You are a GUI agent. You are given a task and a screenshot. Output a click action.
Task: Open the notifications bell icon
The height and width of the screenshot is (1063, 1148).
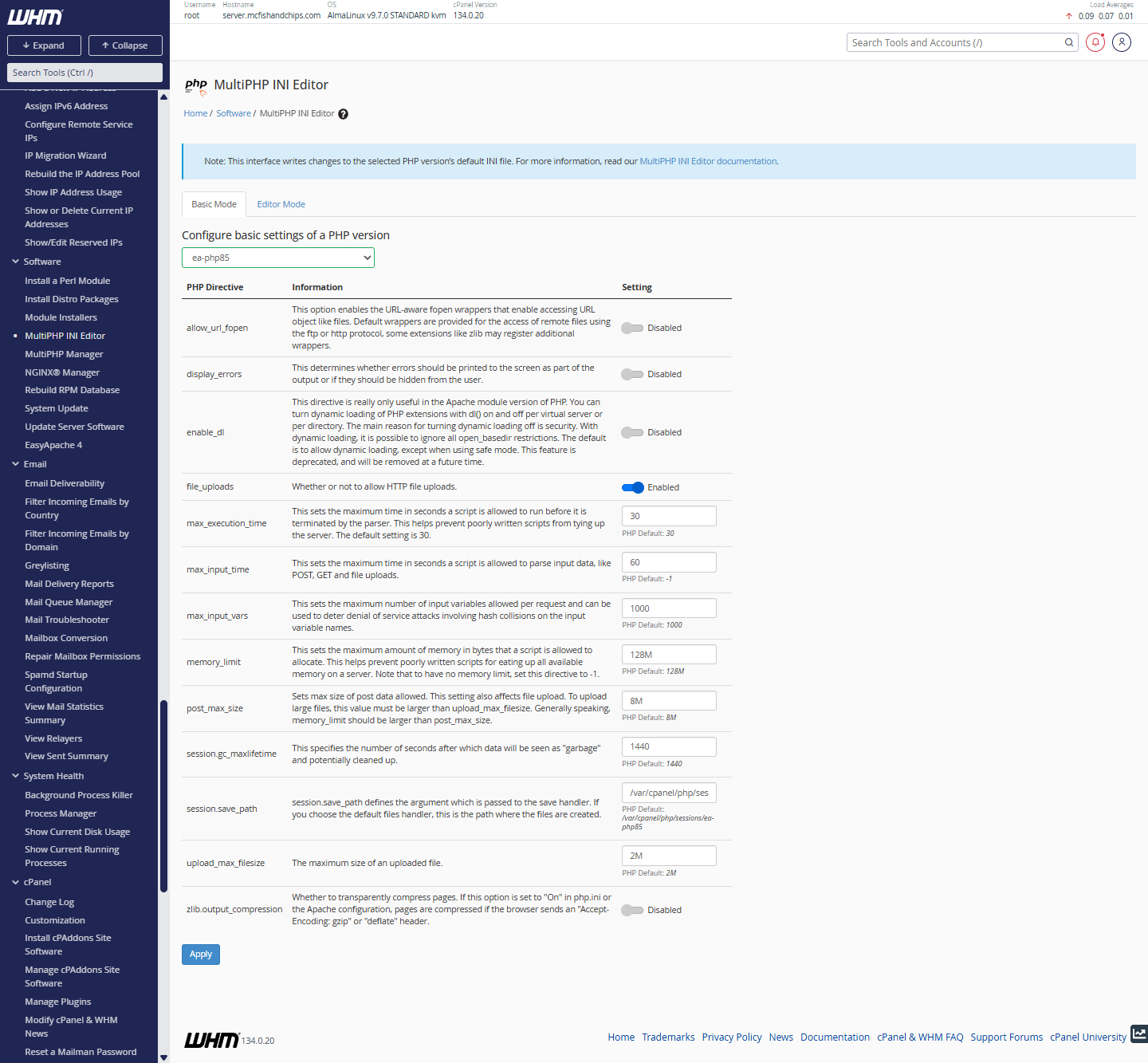tap(1095, 42)
